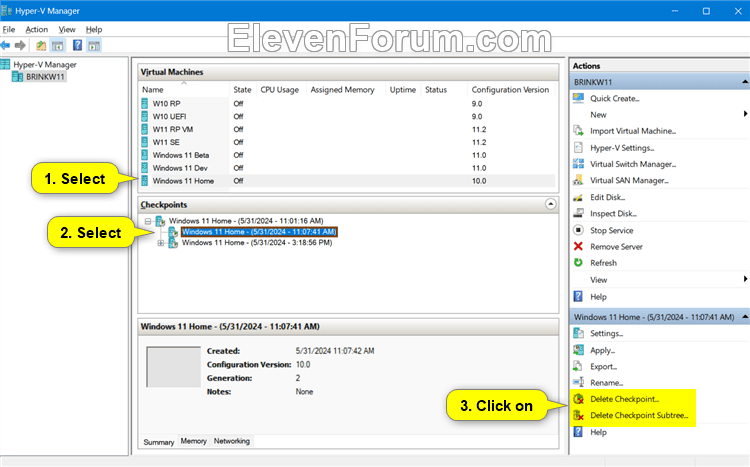
Task: Open the View menu in the menu bar
Action: click(67, 29)
